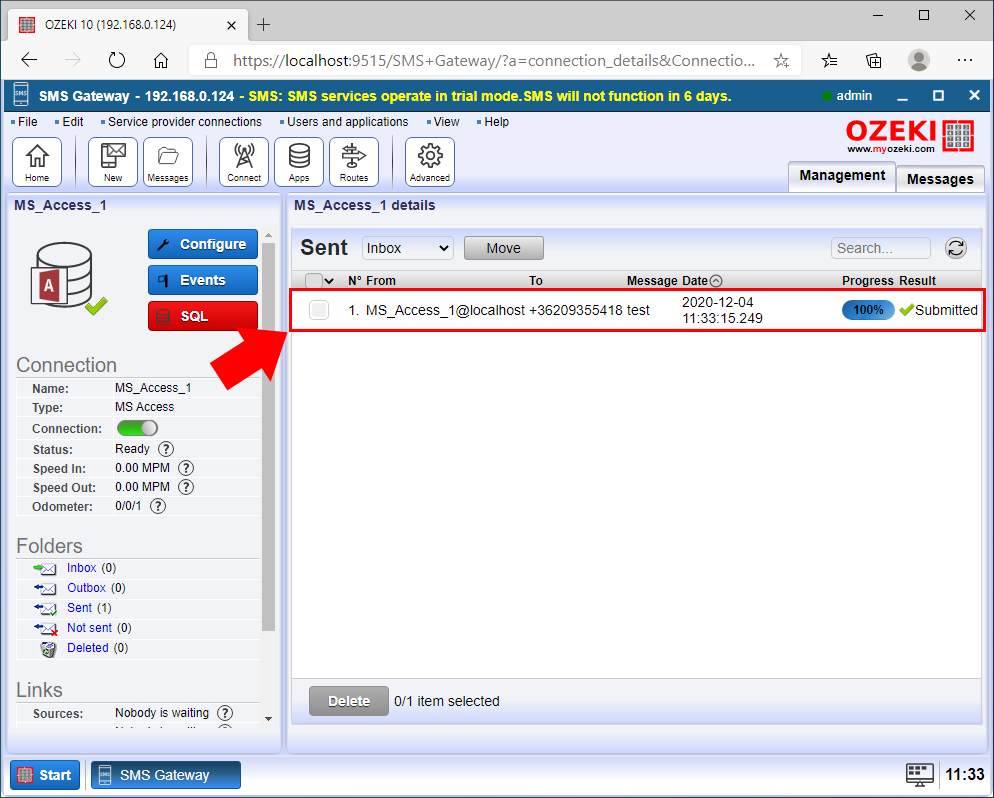
Task: Open the Outbox folder link
Action: (85, 588)
